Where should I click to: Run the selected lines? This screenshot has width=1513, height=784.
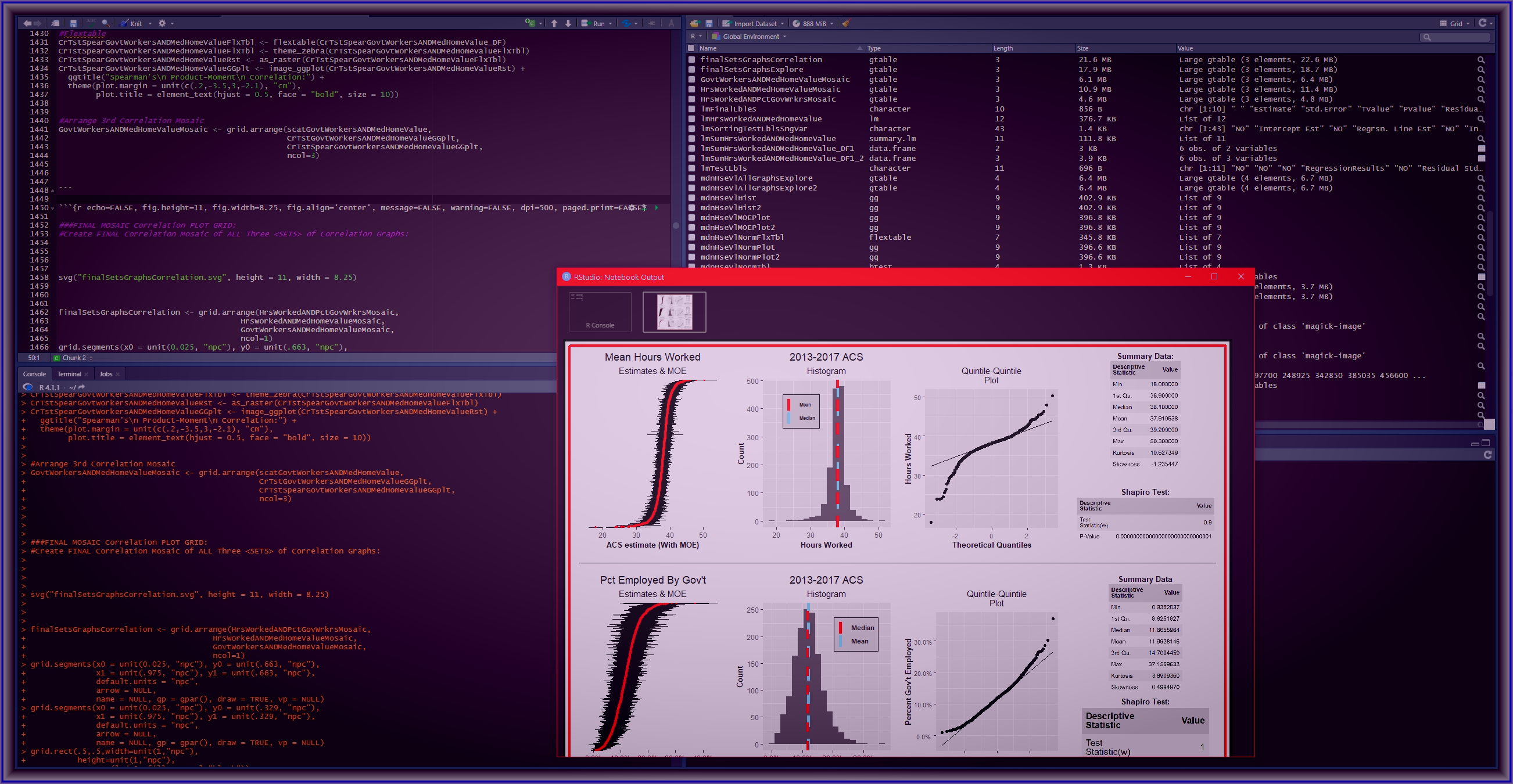pyautogui.click(x=593, y=23)
